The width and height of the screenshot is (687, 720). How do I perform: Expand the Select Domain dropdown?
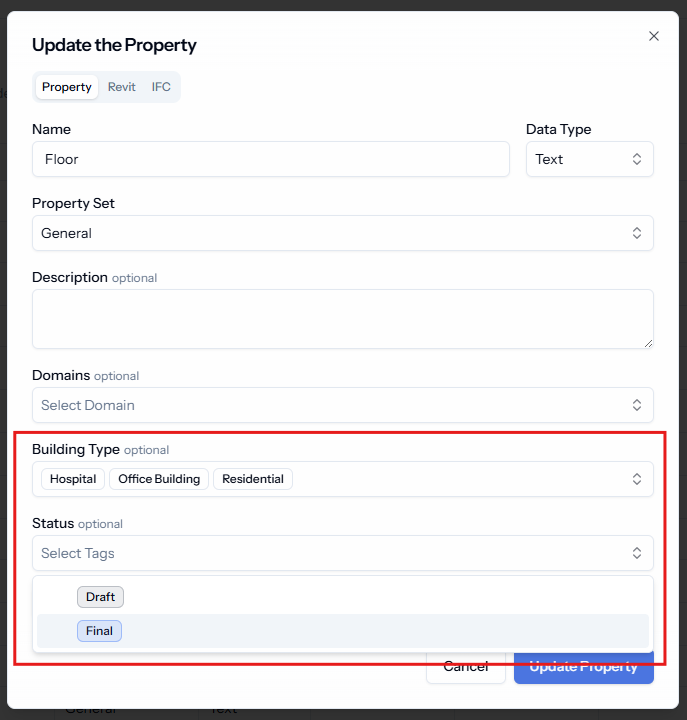click(343, 405)
